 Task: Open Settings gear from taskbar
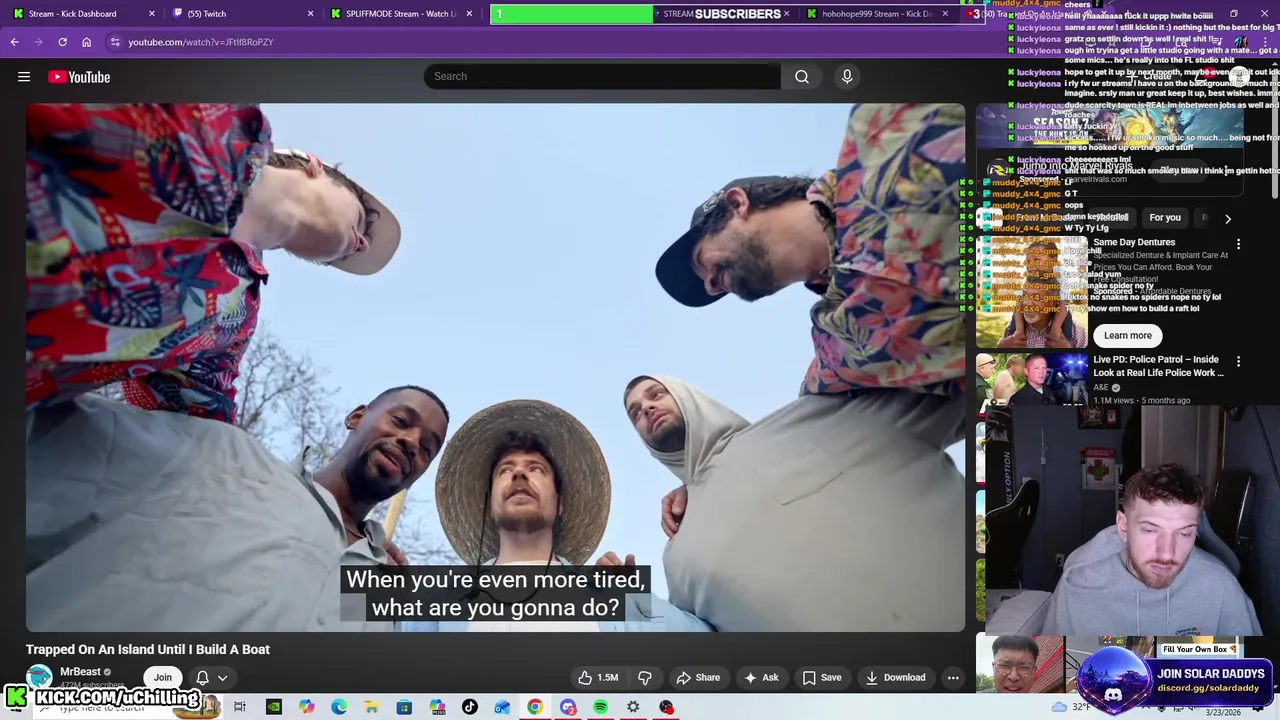point(633,707)
